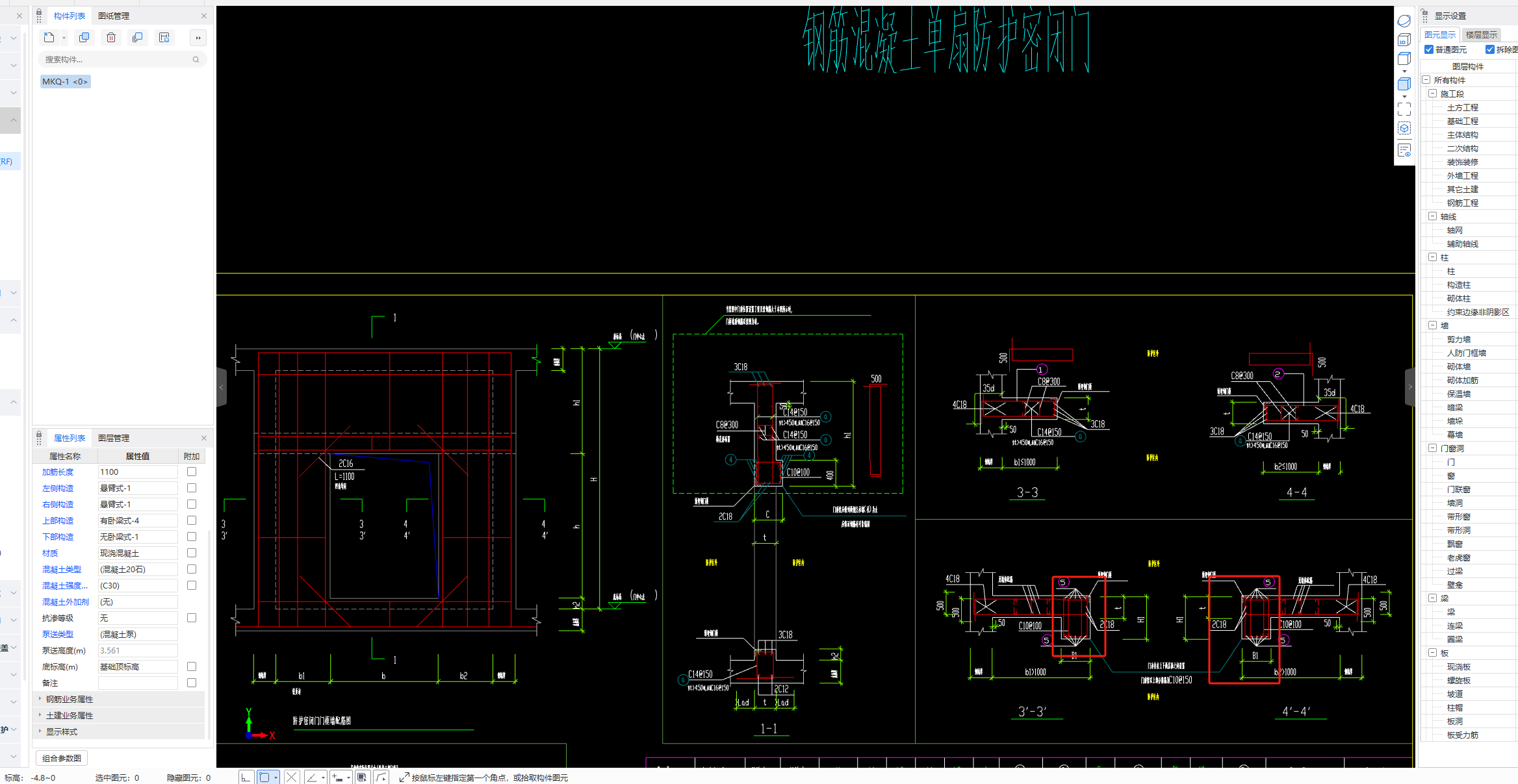
Task: Close the property list panel
Action: 204,438
